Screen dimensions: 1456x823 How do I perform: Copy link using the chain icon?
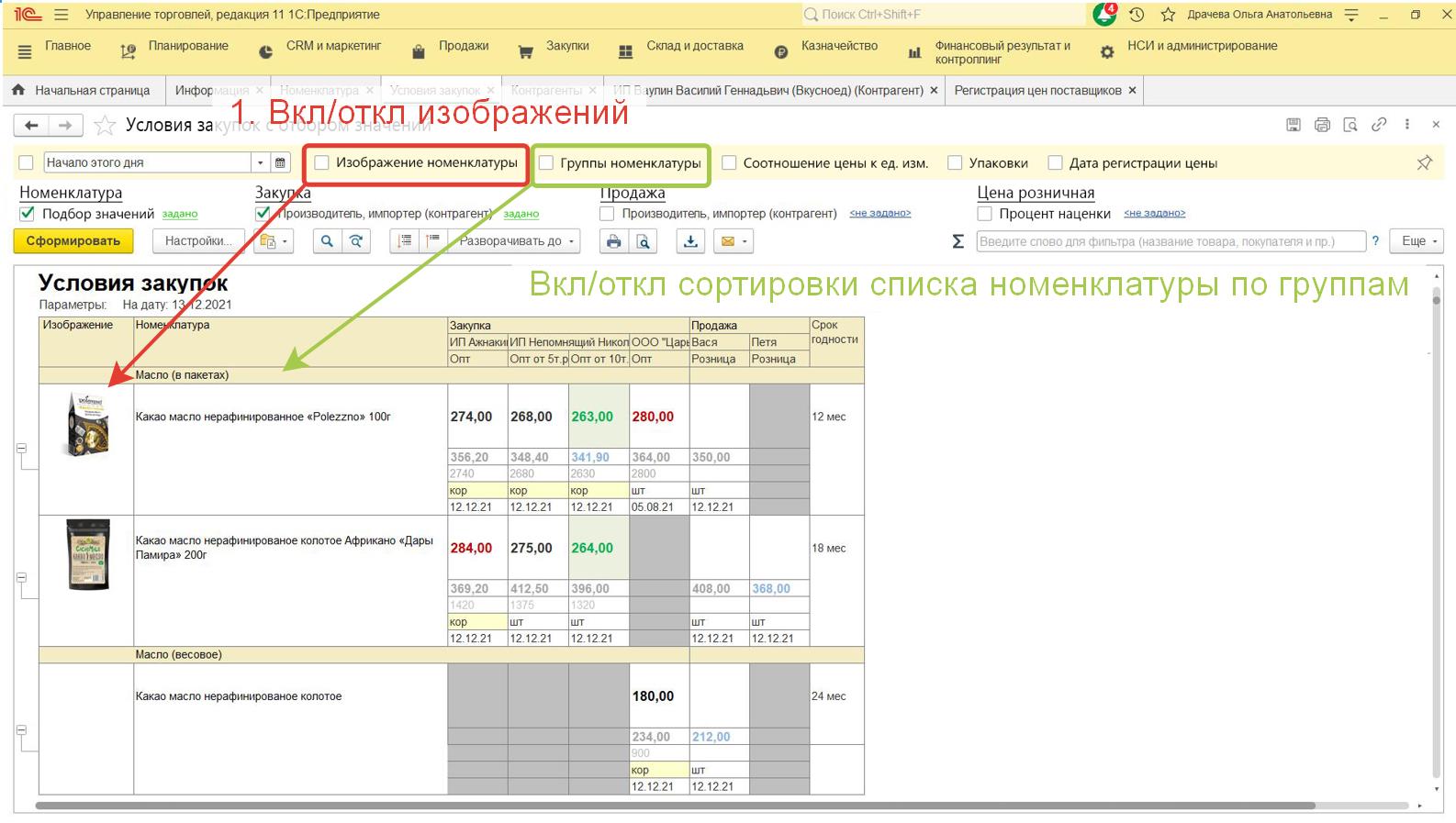coord(1379,125)
